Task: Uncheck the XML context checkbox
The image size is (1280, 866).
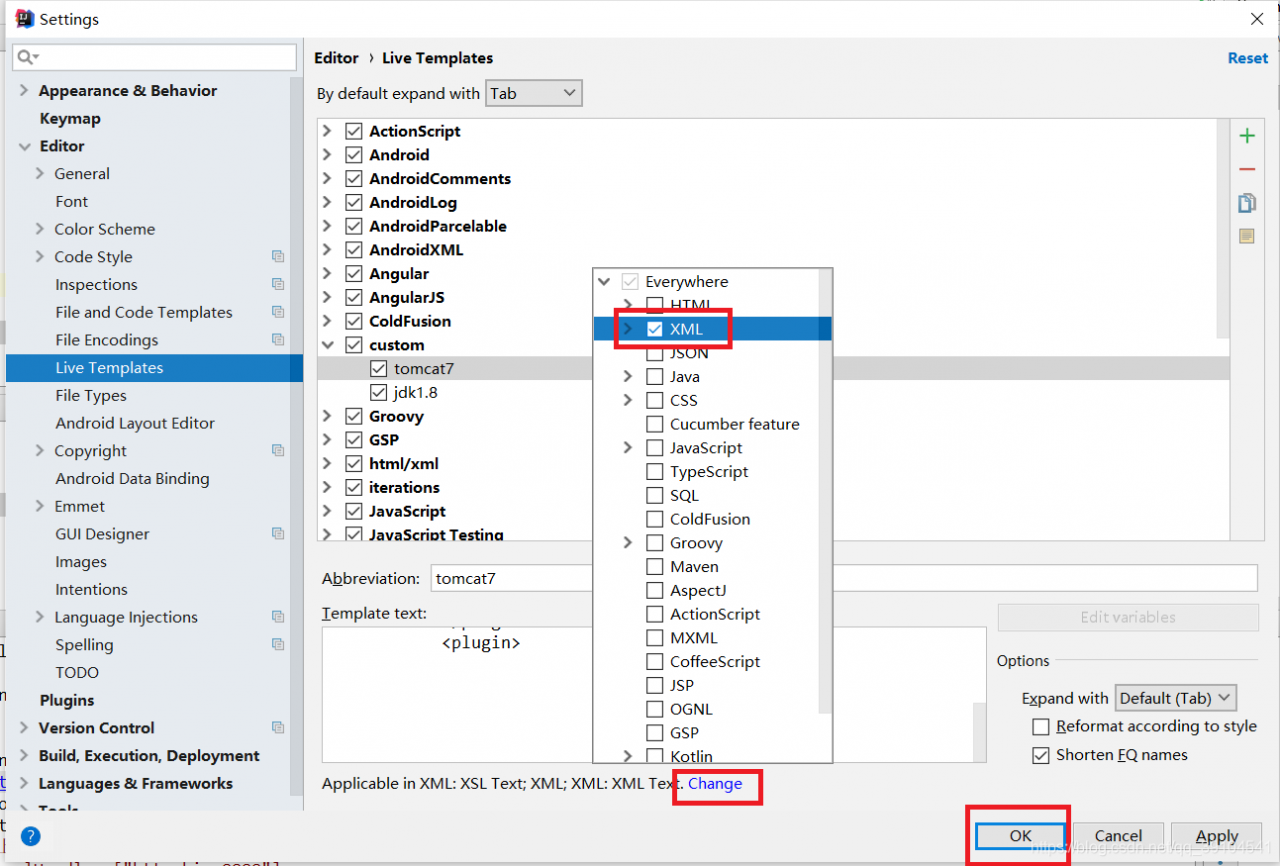Action: (x=655, y=329)
